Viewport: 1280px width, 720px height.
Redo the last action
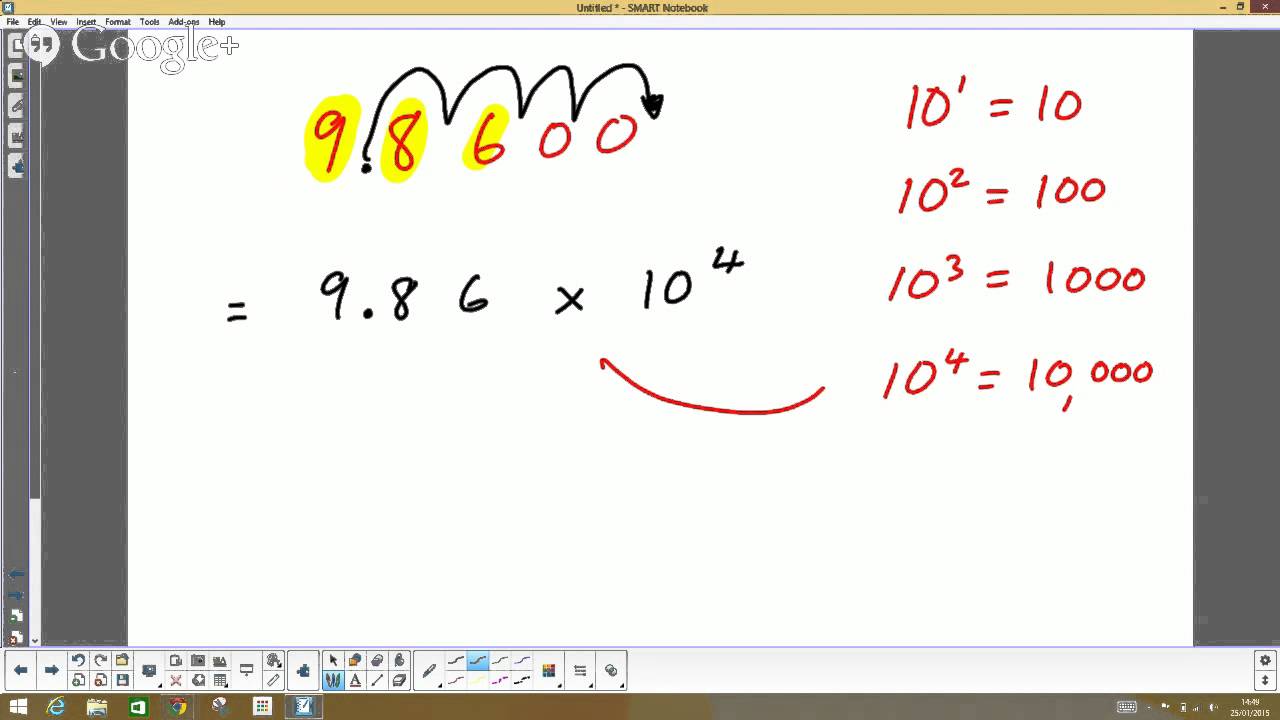click(100, 661)
